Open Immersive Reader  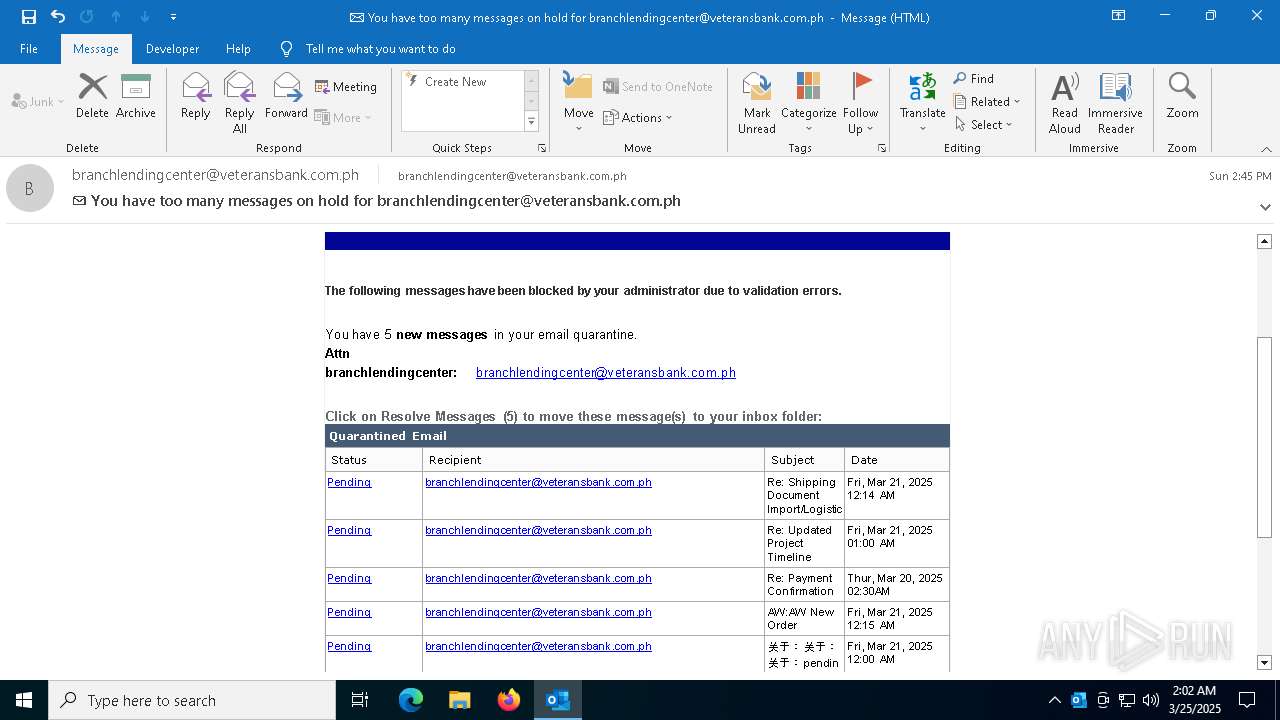pyautogui.click(x=1115, y=102)
